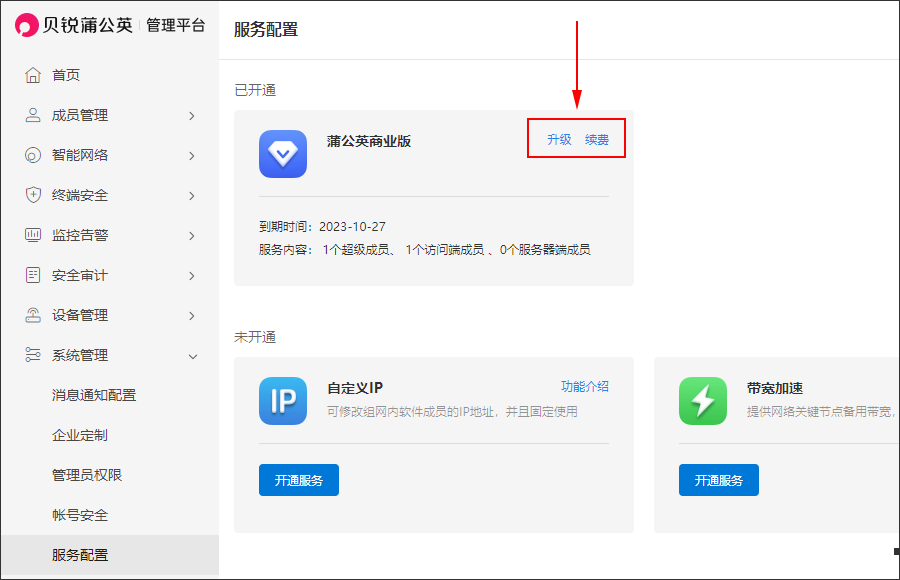Click the sliders icon for 系统管理
Screen dimensions: 900x580
coord(33,355)
